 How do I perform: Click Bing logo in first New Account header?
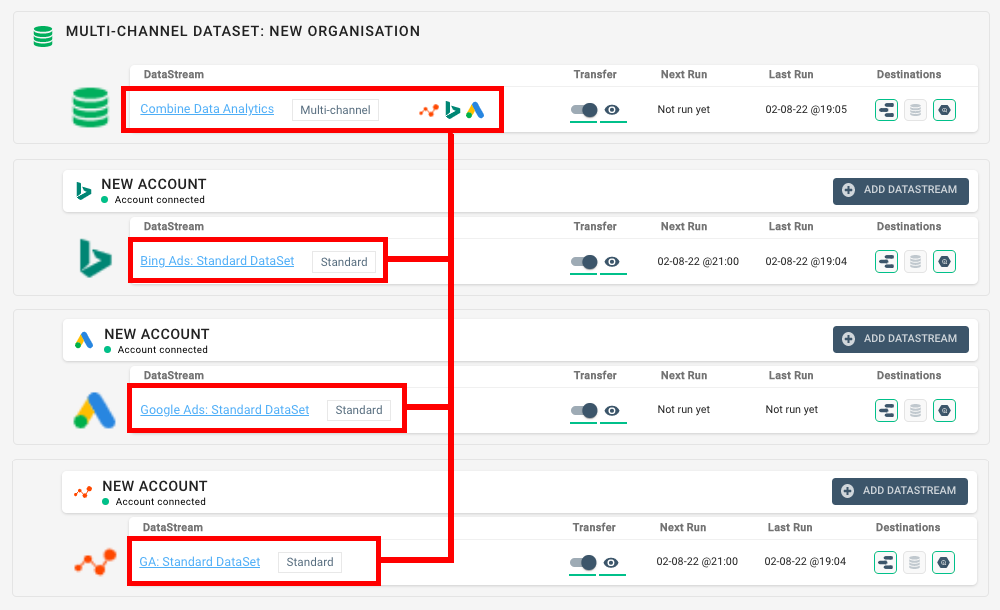pyautogui.click(x=83, y=191)
